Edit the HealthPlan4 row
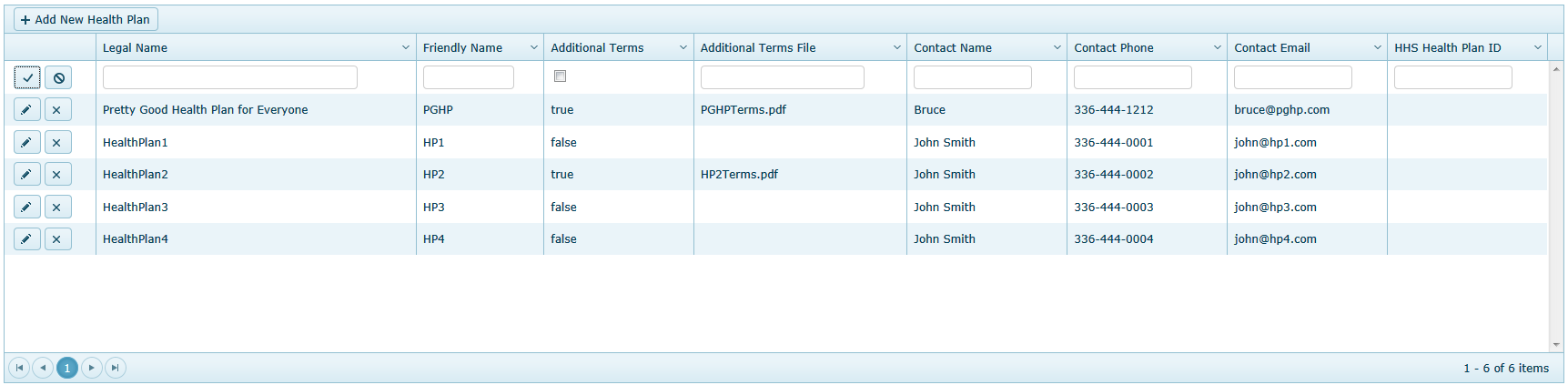Image resolution: width=1568 pixels, height=385 pixels. [27, 239]
